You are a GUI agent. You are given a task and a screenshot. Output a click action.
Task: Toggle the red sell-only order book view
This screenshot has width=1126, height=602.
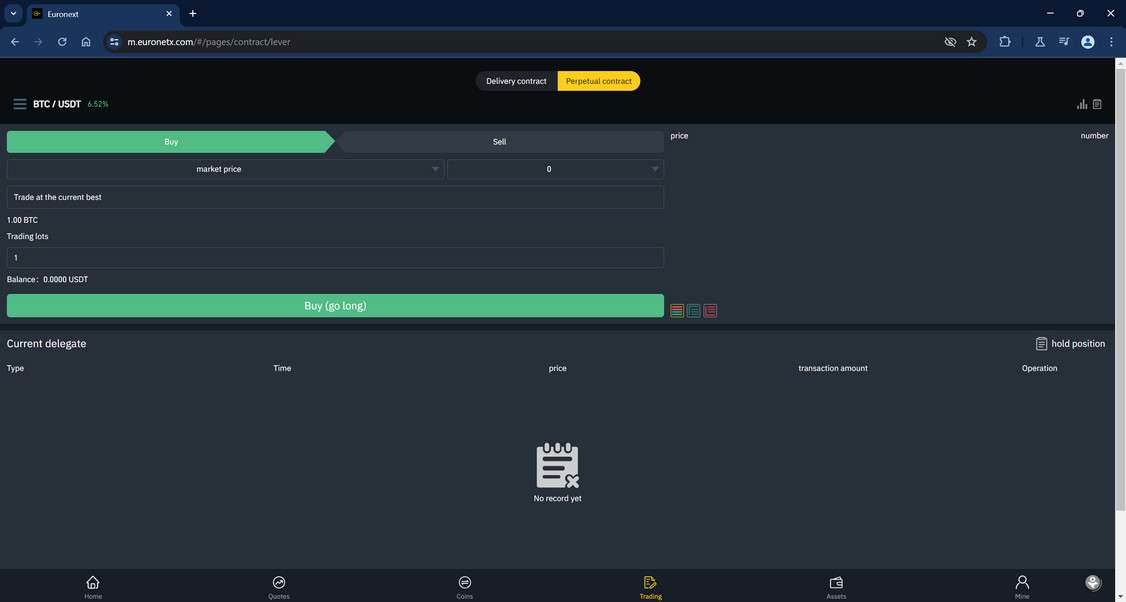[711, 310]
